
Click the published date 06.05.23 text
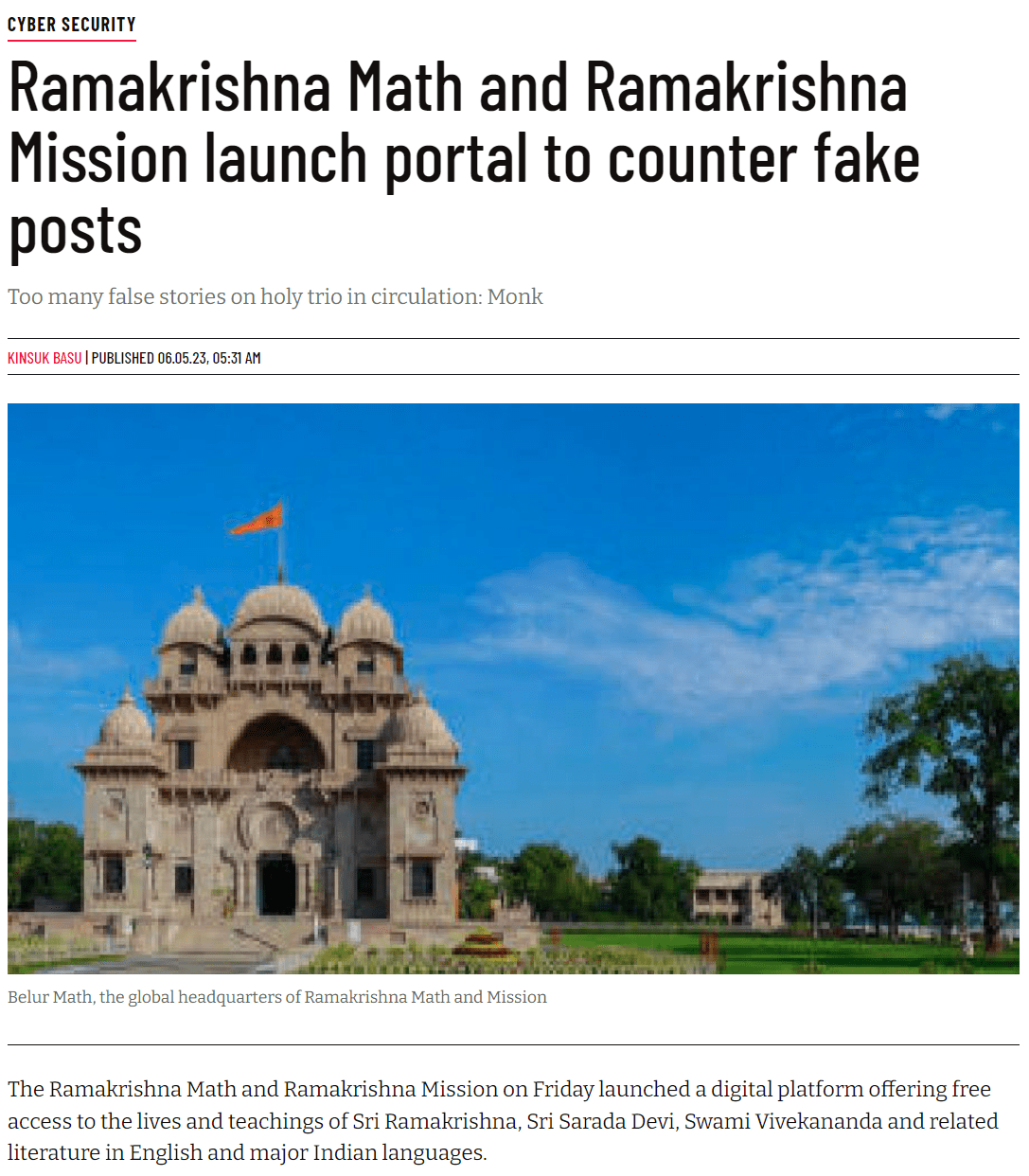pos(182,358)
